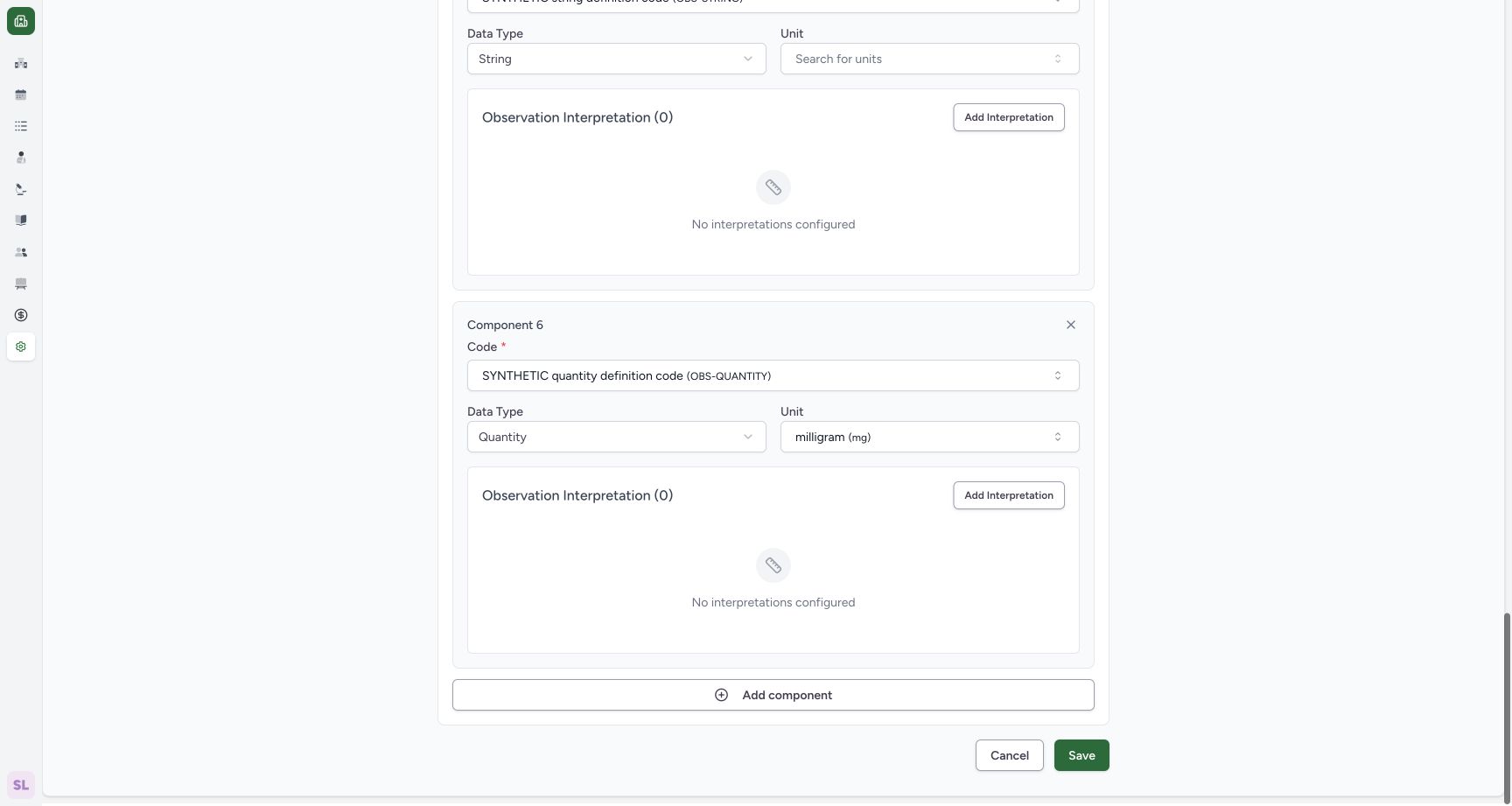Open the dollar billing icon in sidebar
Viewport: 1512px width, 806px height.
(x=21, y=315)
